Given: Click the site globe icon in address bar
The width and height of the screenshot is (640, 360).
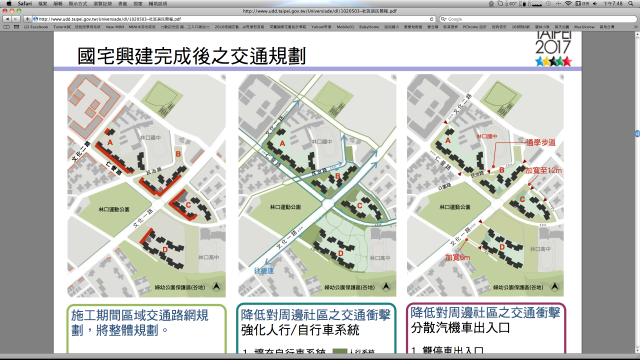Looking at the screenshot, I should pyautogui.click(x=36, y=19).
